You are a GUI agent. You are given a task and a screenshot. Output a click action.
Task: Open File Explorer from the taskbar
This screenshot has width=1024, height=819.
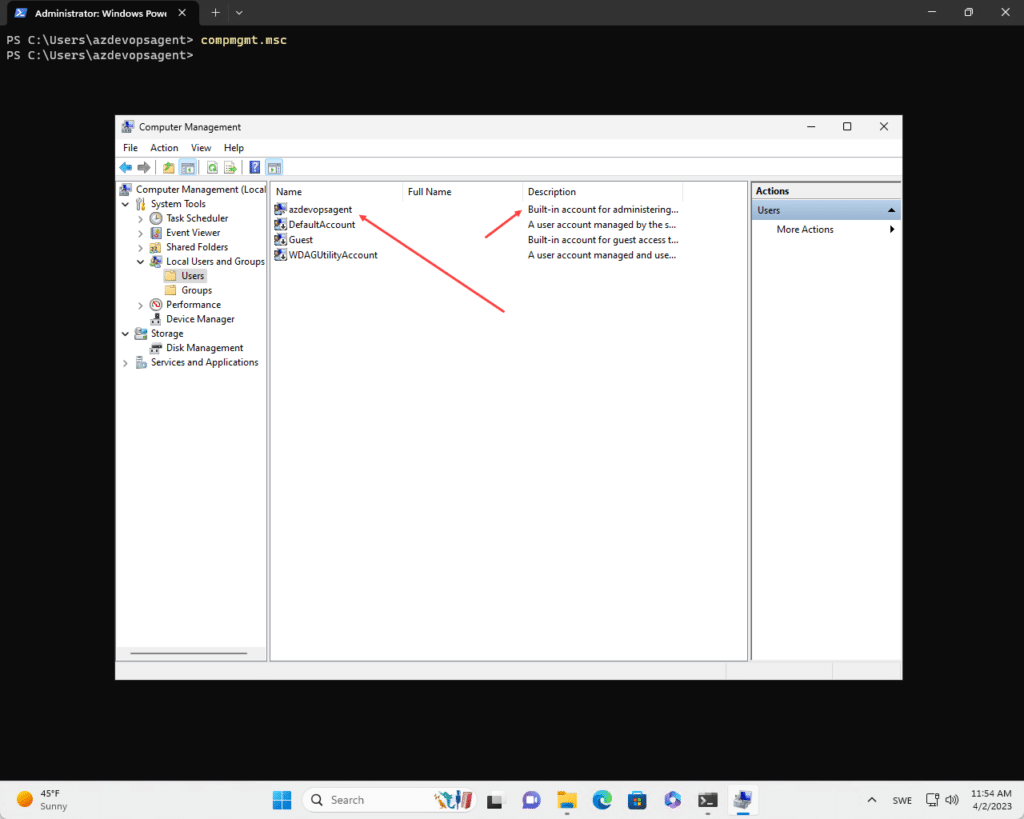tap(567, 799)
